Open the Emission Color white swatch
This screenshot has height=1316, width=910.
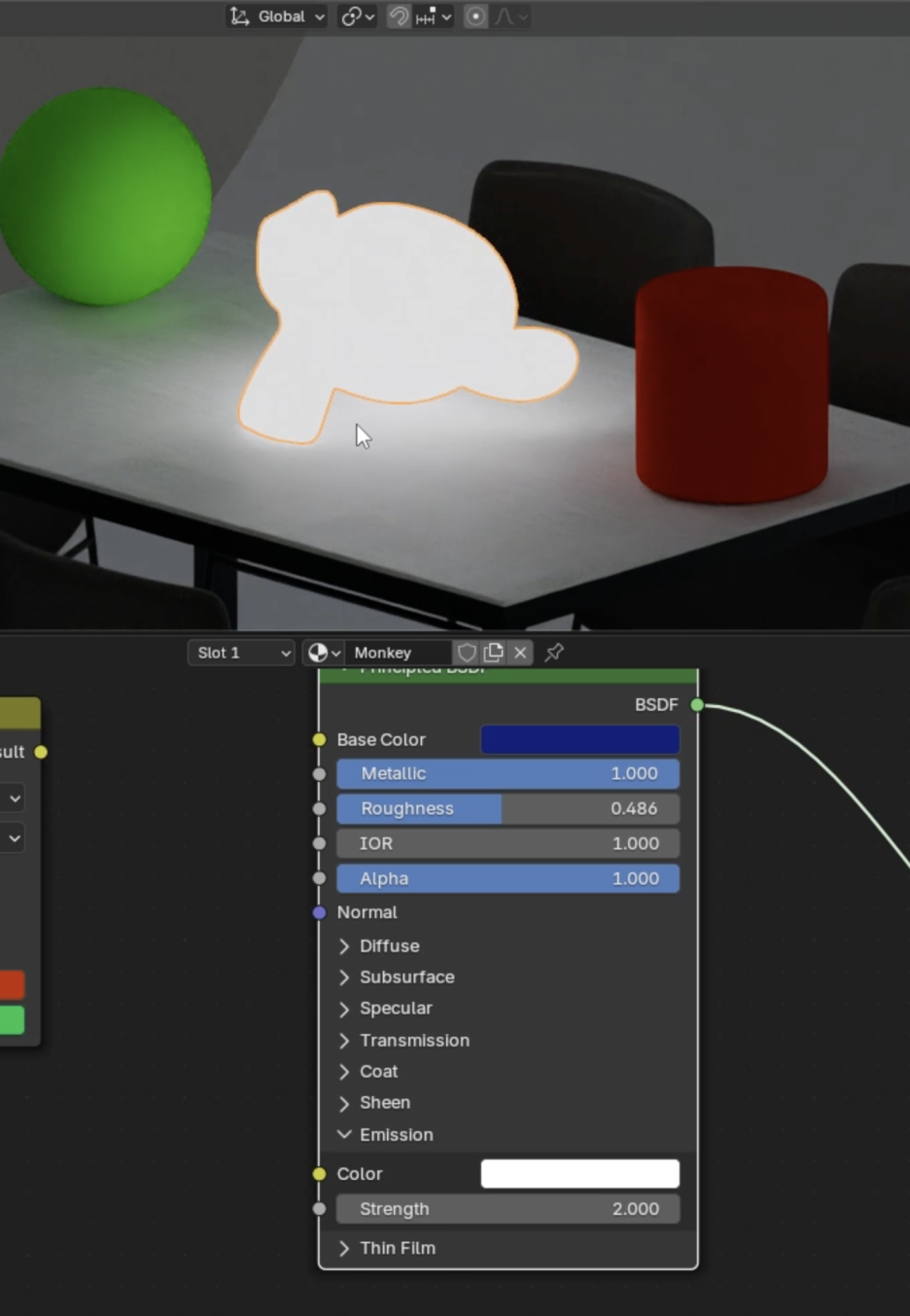tap(580, 1174)
